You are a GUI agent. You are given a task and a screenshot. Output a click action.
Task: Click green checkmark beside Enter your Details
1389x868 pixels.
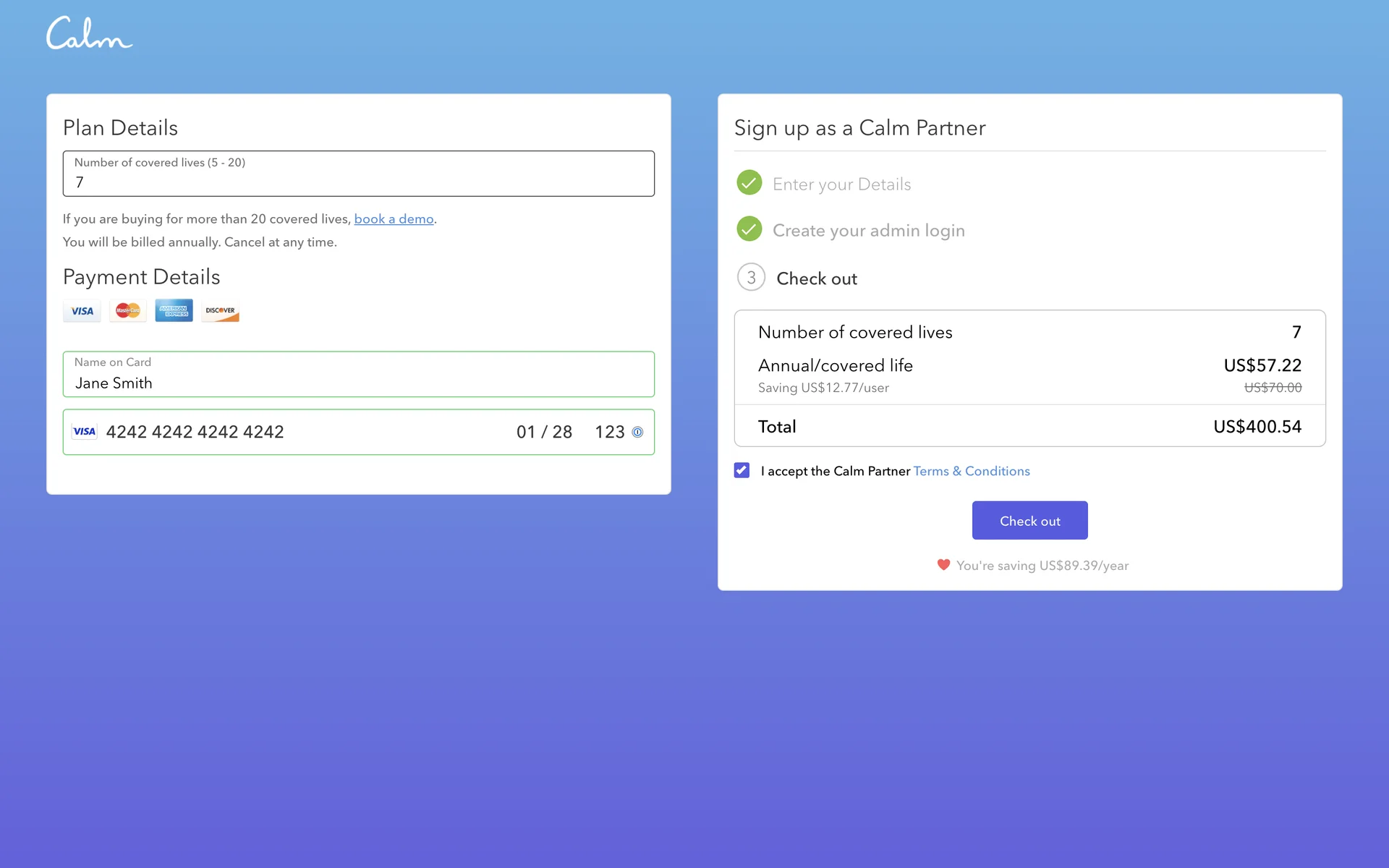(x=749, y=183)
